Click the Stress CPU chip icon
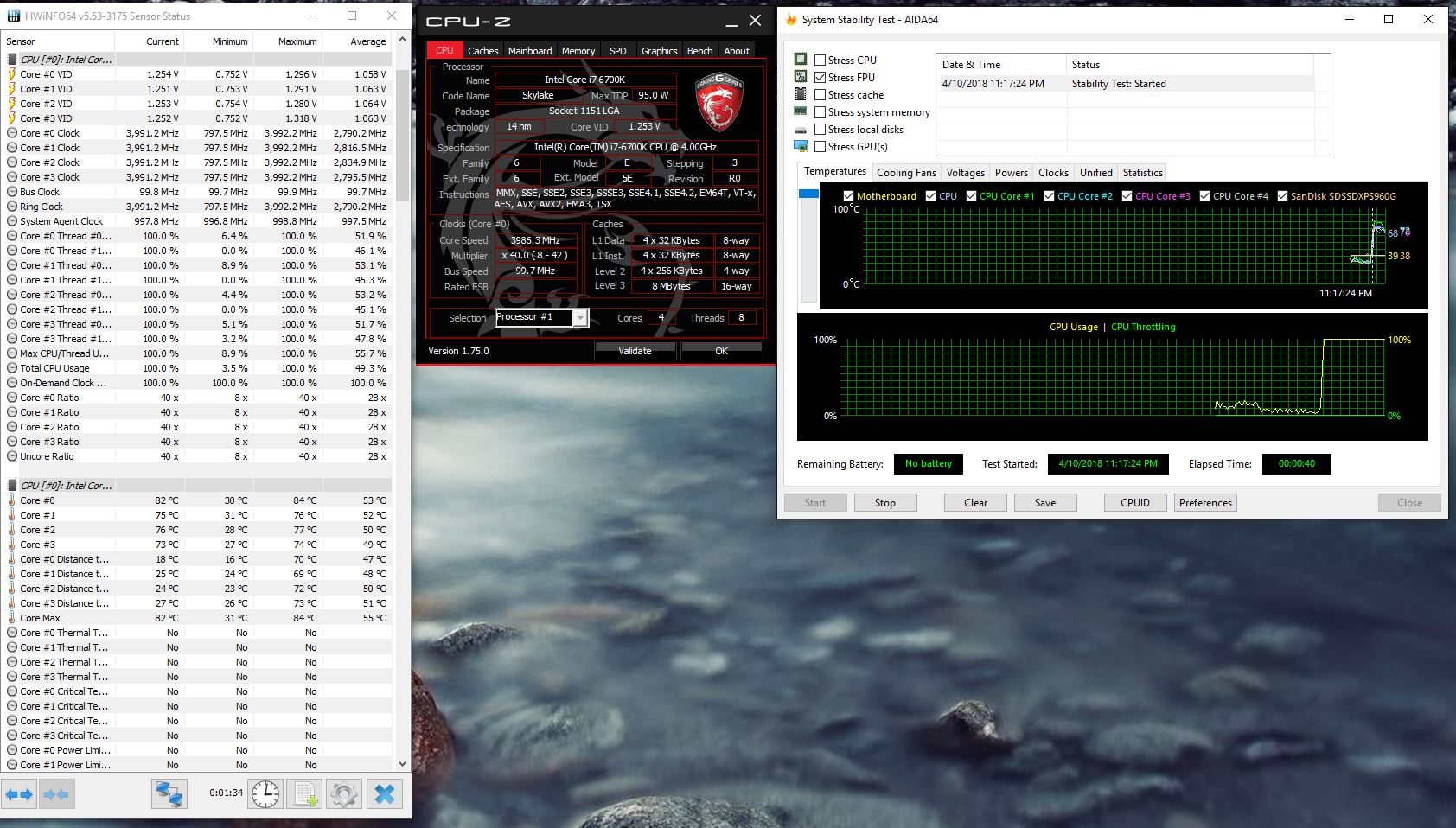 click(x=801, y=60)
